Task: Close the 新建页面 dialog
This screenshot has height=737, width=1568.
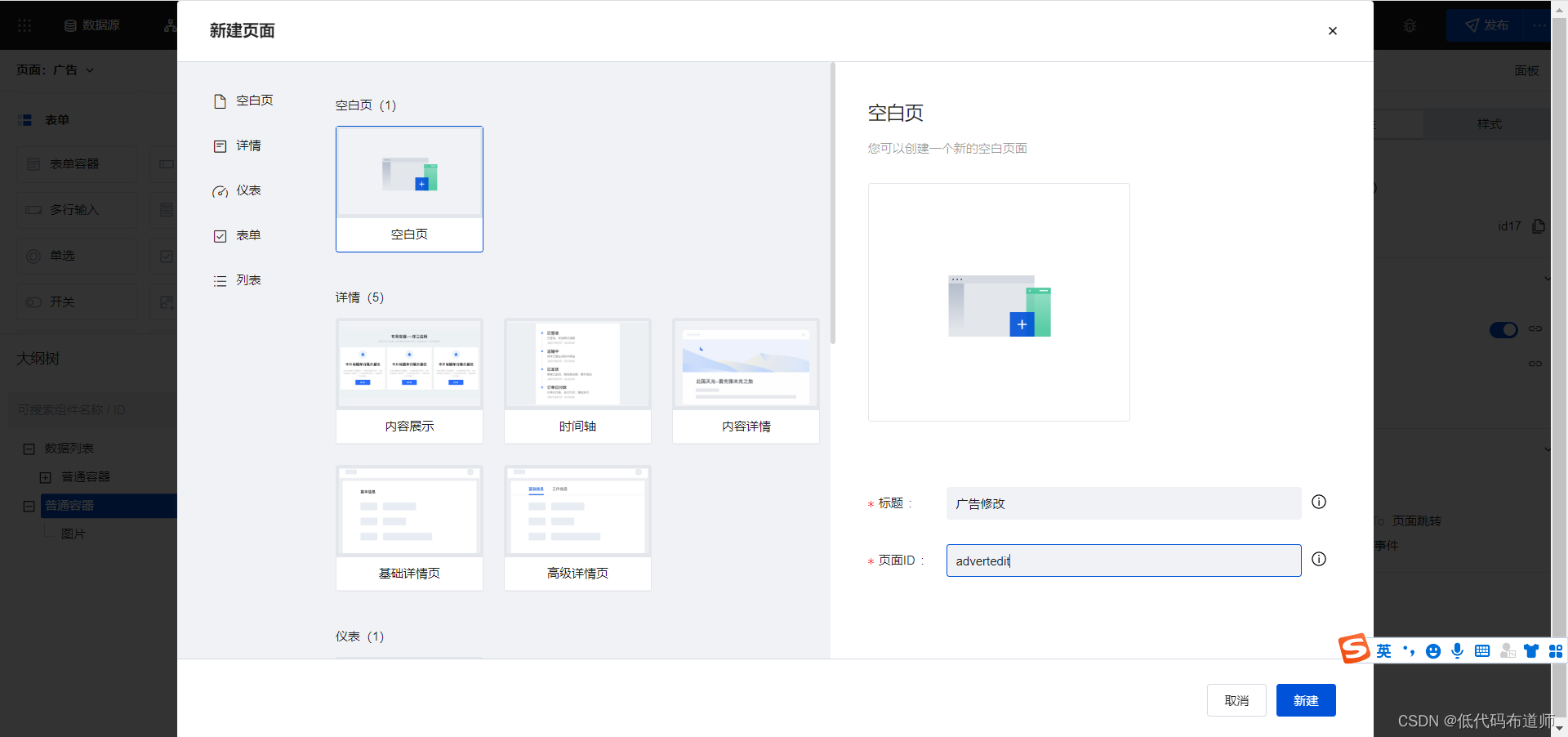Action: pyautogui.click(x=1333, y=31)
